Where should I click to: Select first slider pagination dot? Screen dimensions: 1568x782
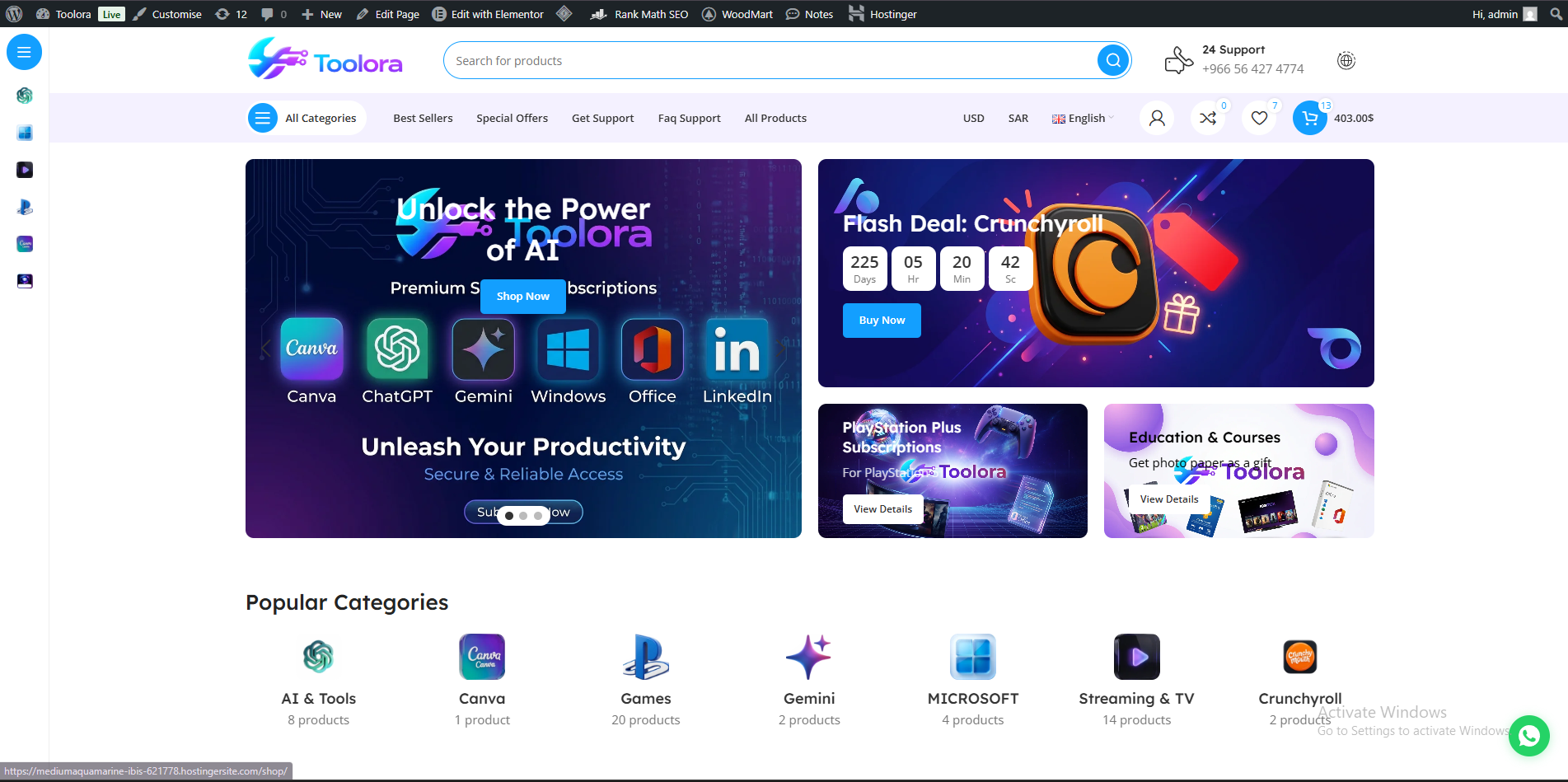(x=509, y=516)
